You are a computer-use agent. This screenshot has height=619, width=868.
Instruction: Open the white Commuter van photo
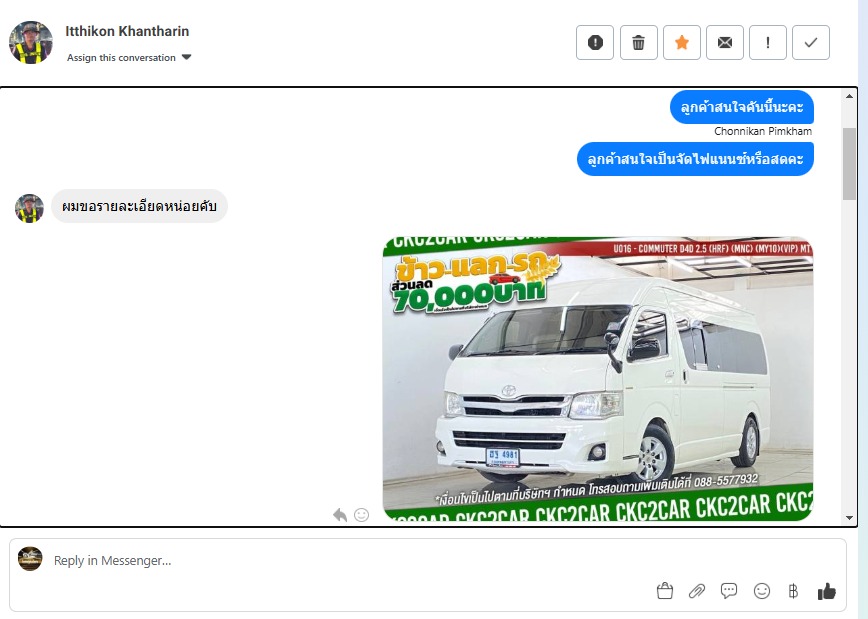click(x=598, y=379)
